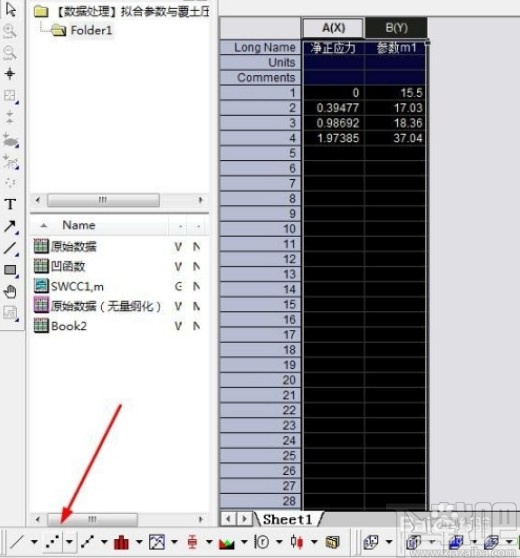Click the Scatter plot button
520x558 pixels.
click(x=53, y=542)
